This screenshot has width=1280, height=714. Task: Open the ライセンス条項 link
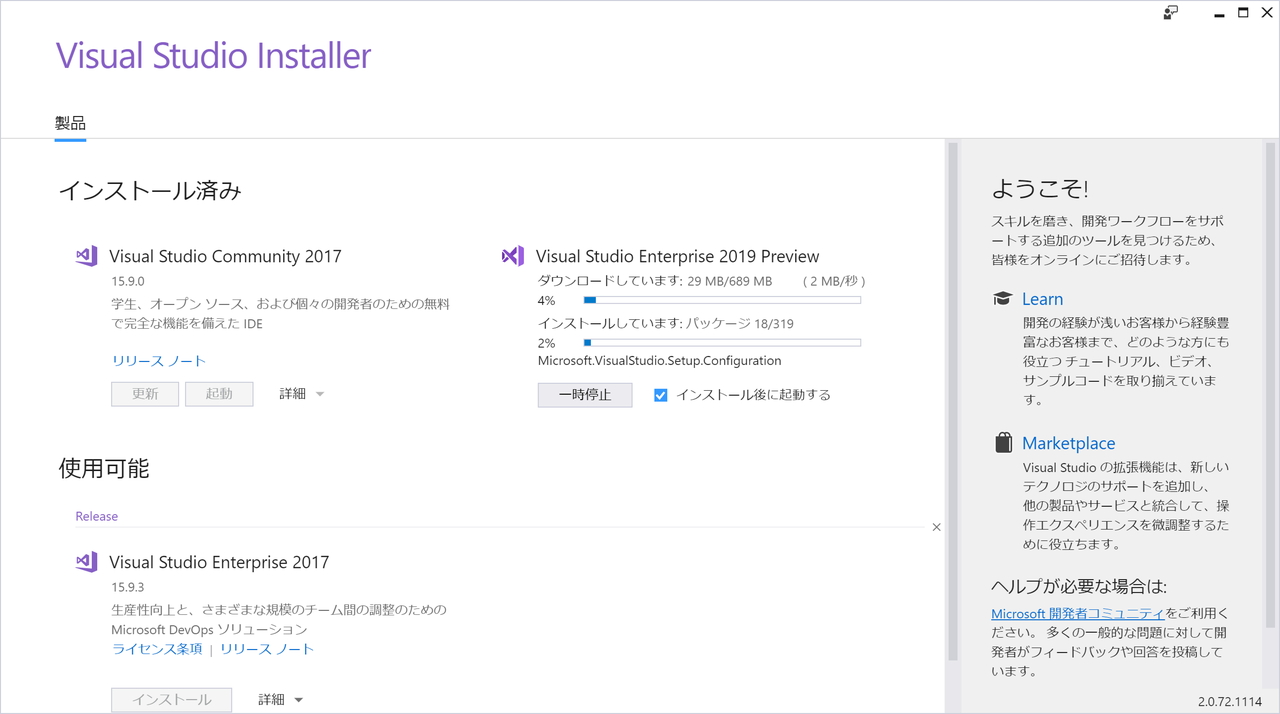[158, 649]
